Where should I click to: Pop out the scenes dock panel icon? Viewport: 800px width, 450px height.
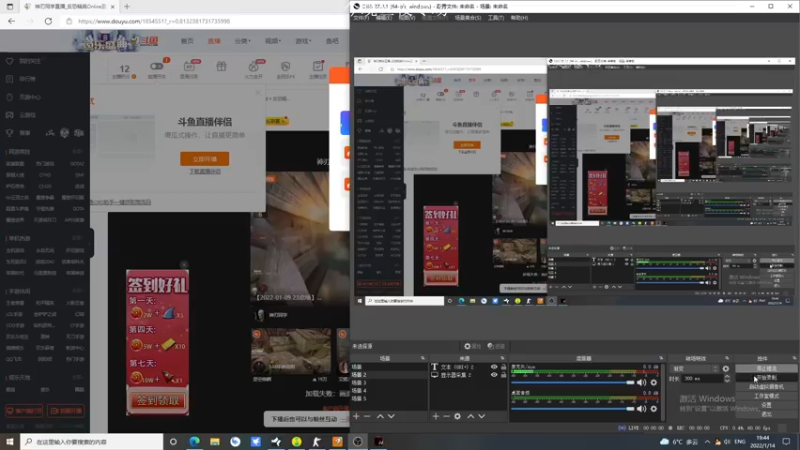tap(422, 358)
